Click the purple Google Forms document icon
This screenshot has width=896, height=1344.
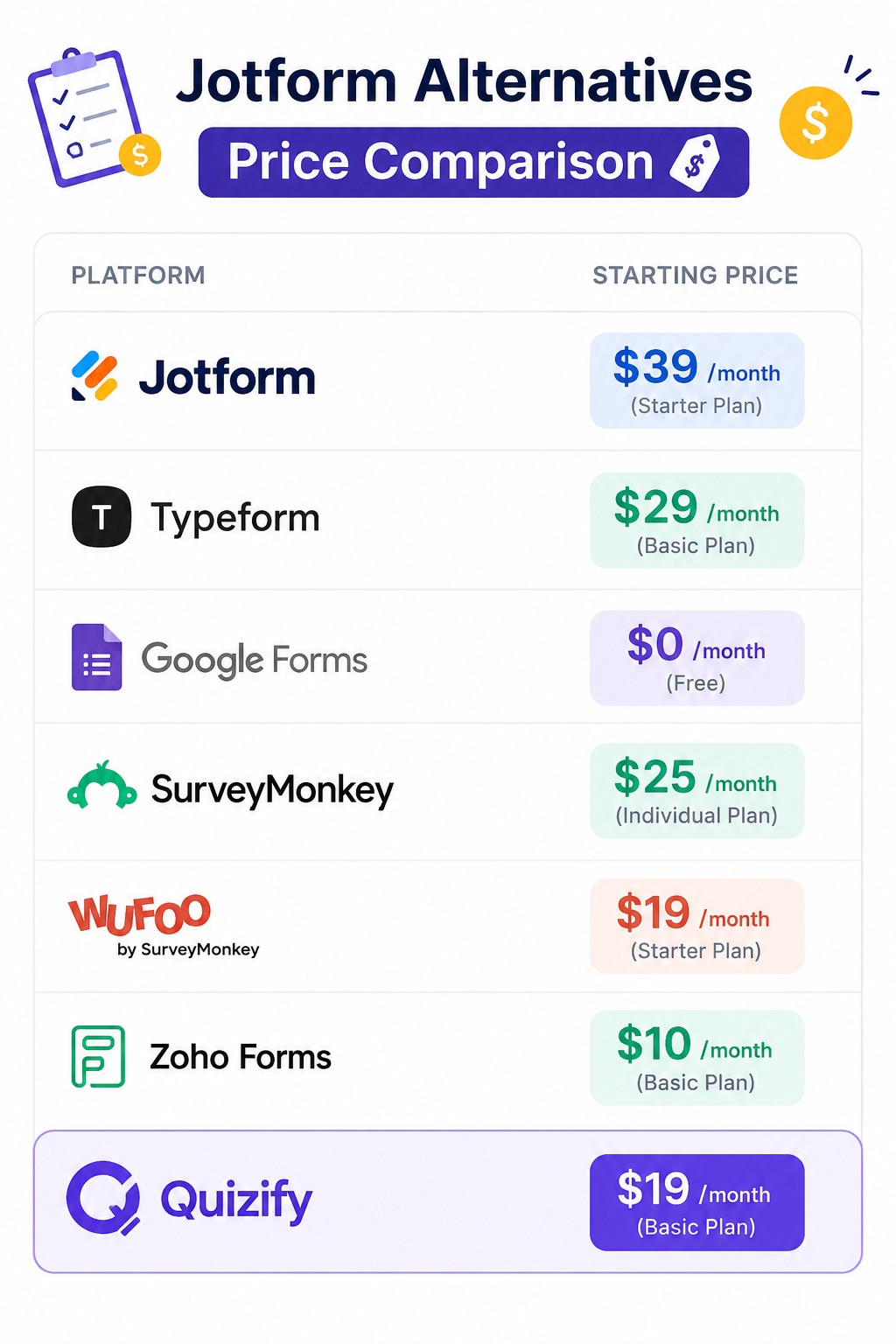pyautogui.click(x=96, y=657)
